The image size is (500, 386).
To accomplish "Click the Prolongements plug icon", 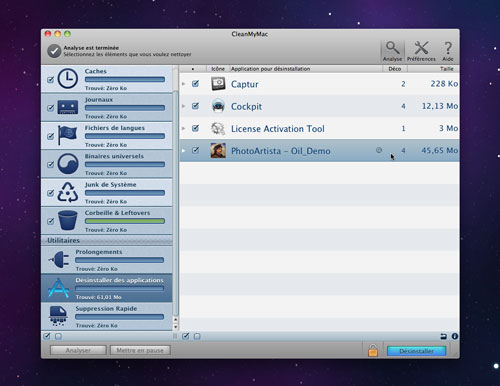I will pyautogui.click(x=59, y=259).
